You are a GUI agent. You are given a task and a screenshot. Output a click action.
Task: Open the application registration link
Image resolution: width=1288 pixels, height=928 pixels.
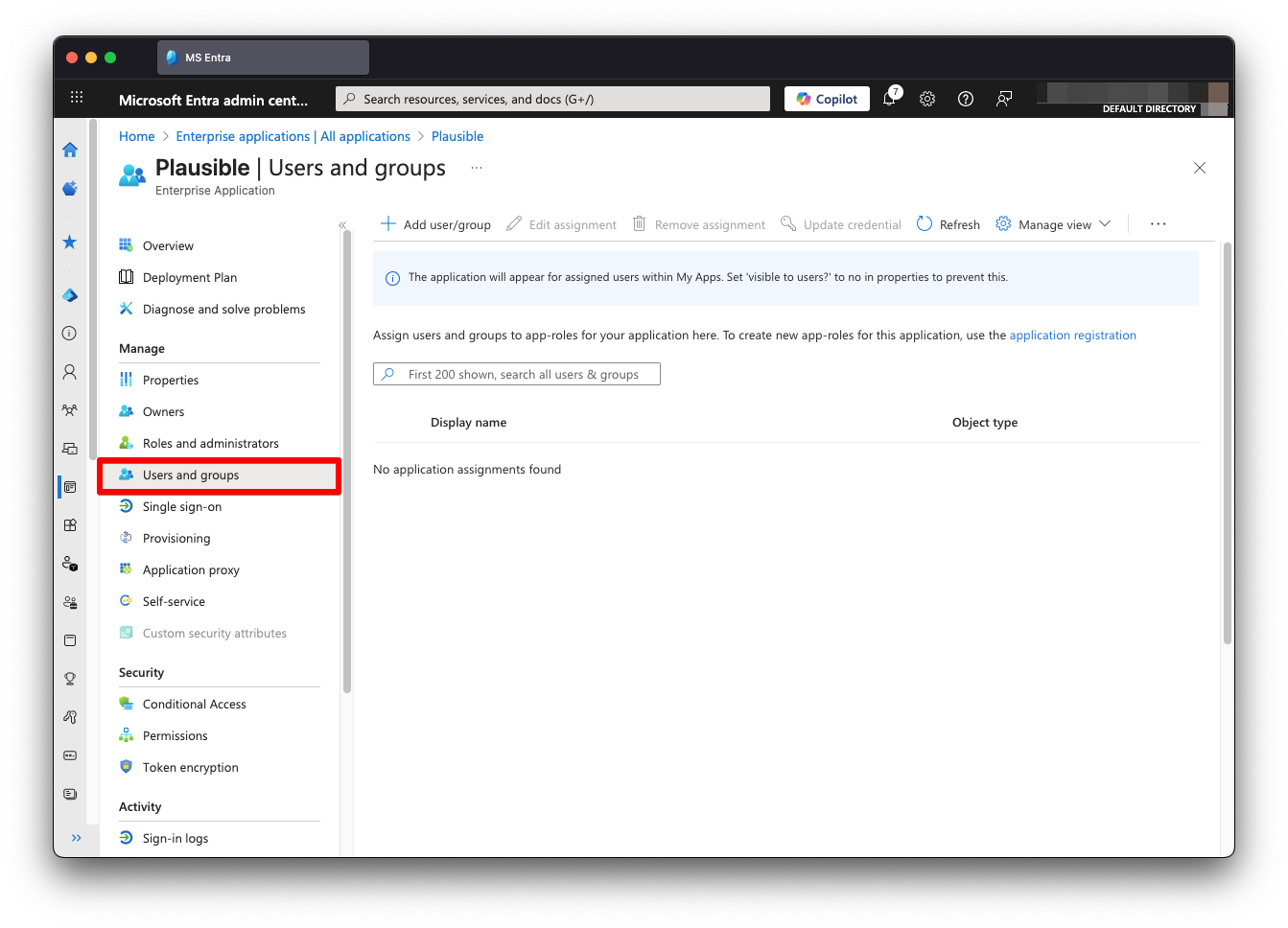pos(1072,335)
